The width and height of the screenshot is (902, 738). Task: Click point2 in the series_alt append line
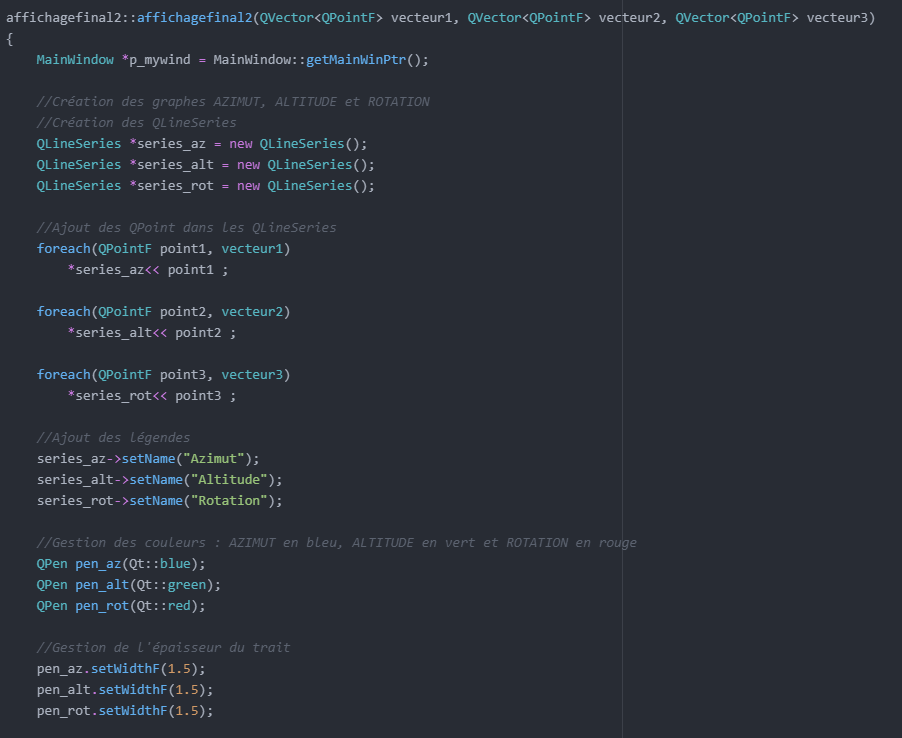click(x=198, y=333)
